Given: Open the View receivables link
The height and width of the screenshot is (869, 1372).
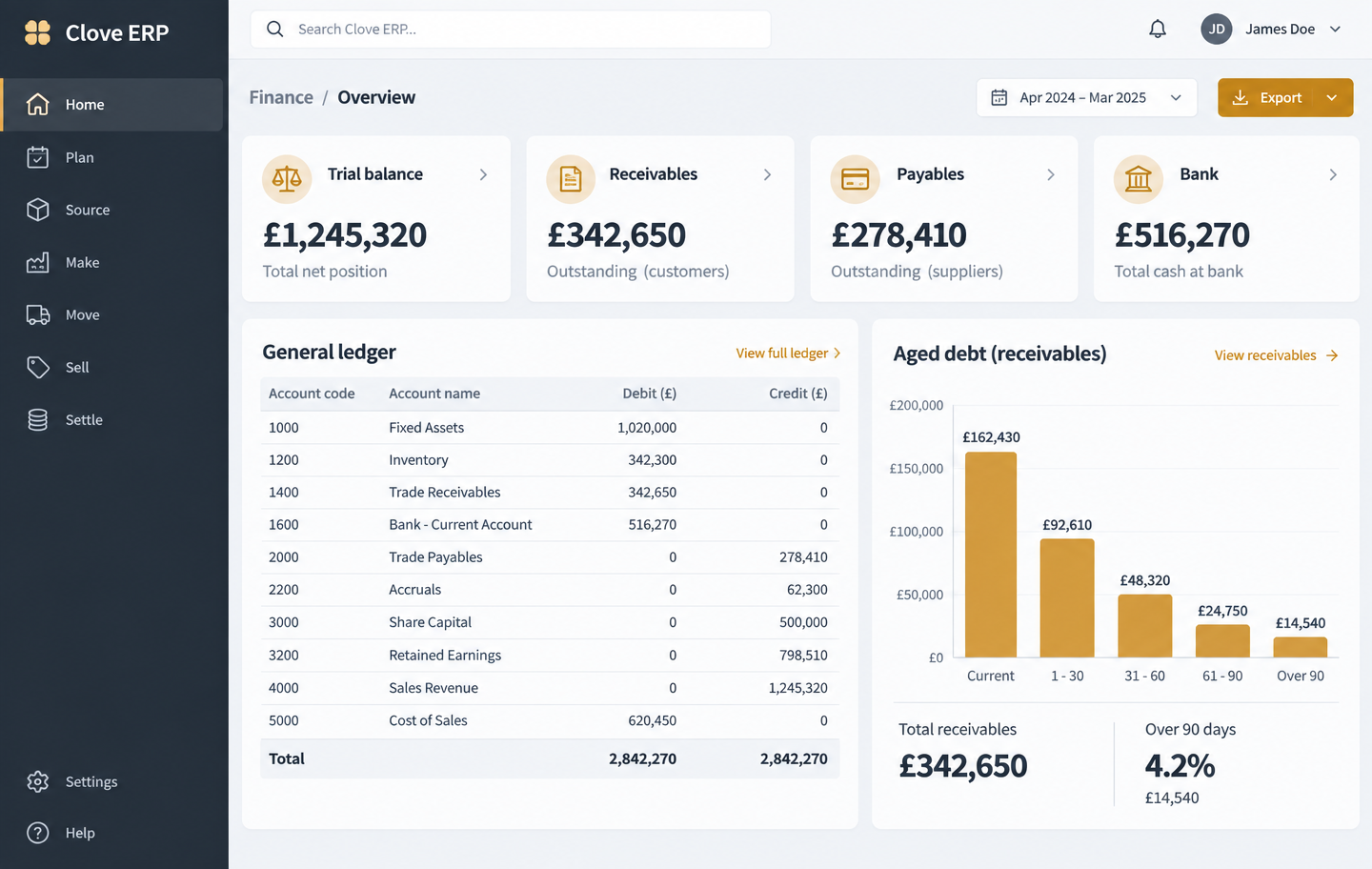Looking at the screenshot, I should coord(1277,355).
